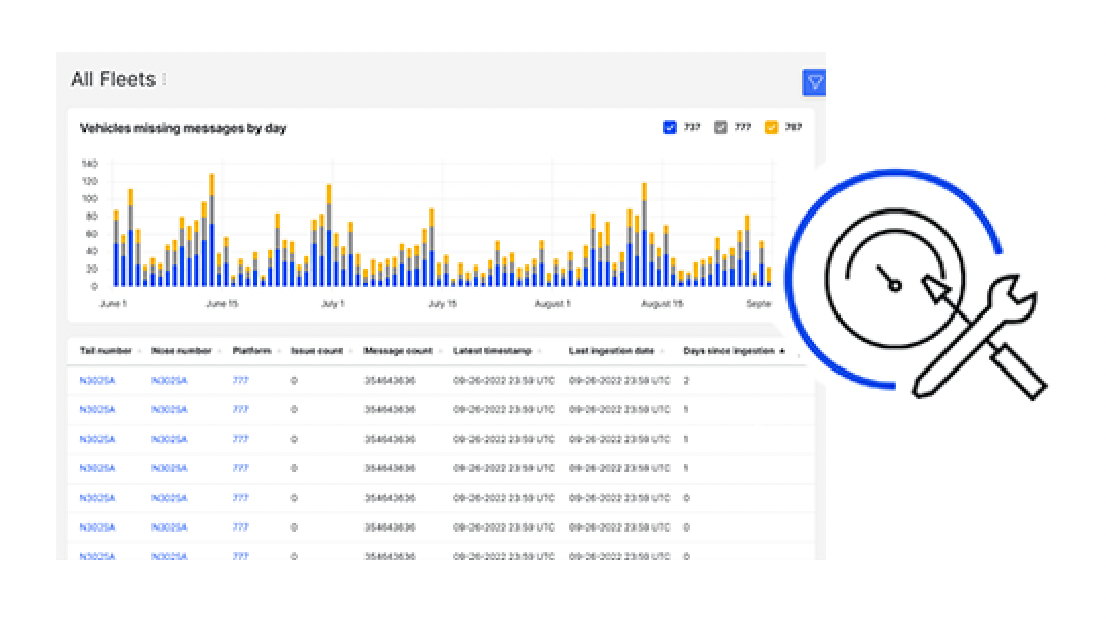
Task: Open a 777 platform link in the table
Action: tap(240, 380)
